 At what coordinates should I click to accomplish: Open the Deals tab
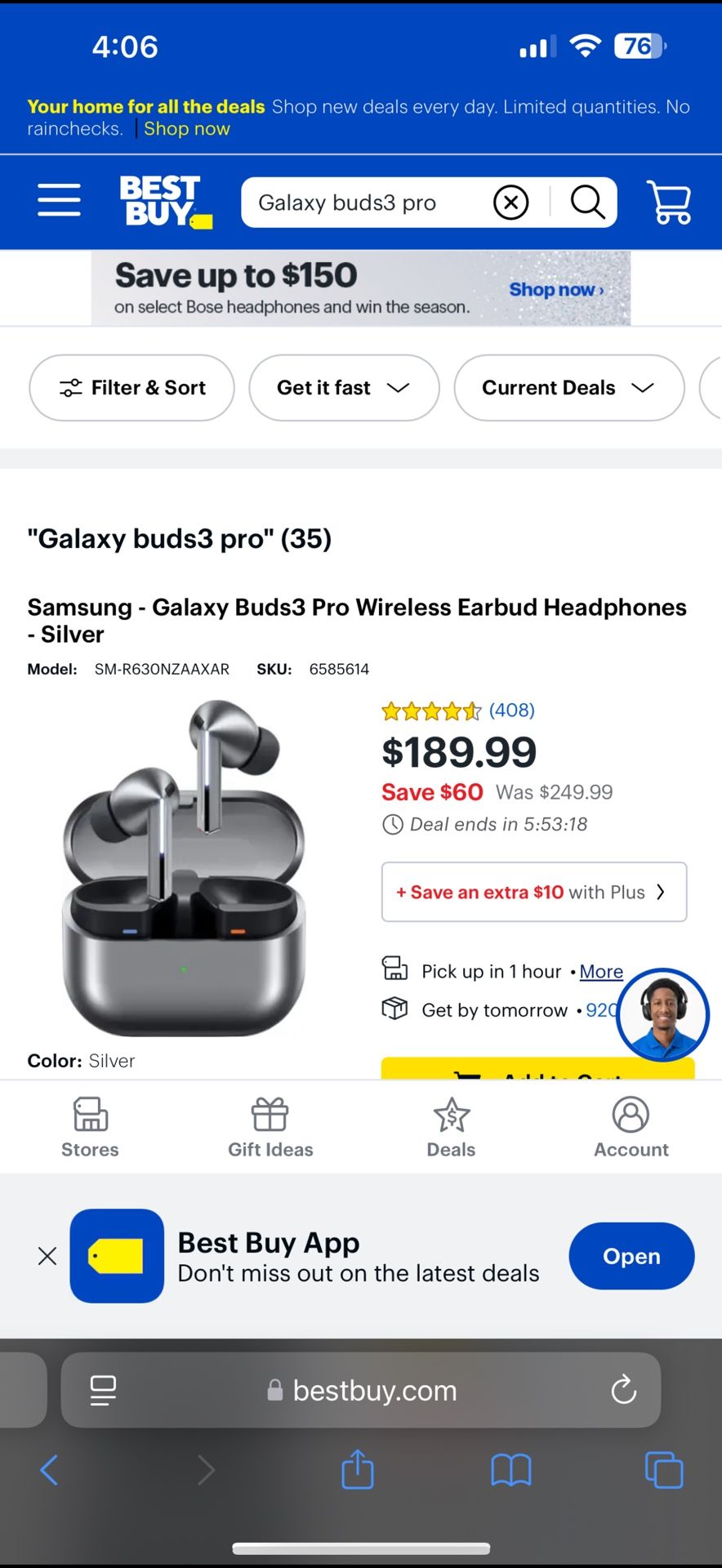click(451, 1127)
